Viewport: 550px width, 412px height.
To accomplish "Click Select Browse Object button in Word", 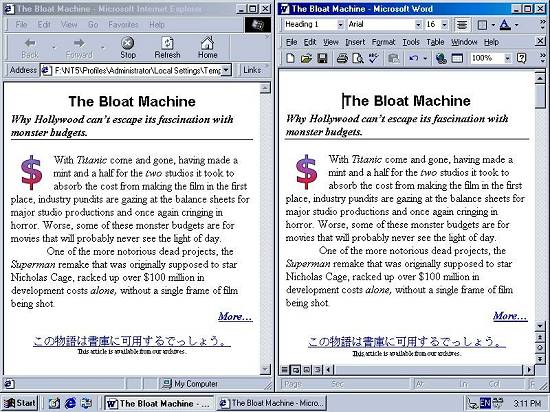I will 540,348.
